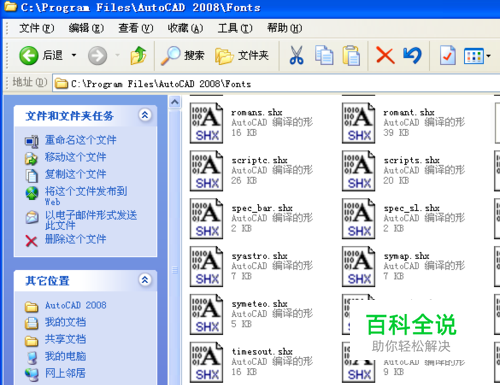Open the 收藏(A) menu
This screenshot has width=500, height=385.
pos(185,28)
